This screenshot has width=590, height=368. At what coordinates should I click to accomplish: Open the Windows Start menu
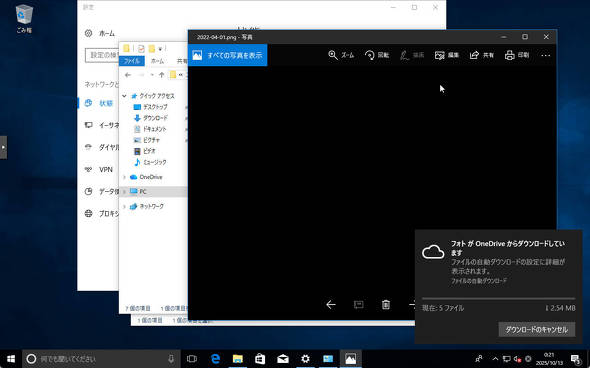(11, 359)
